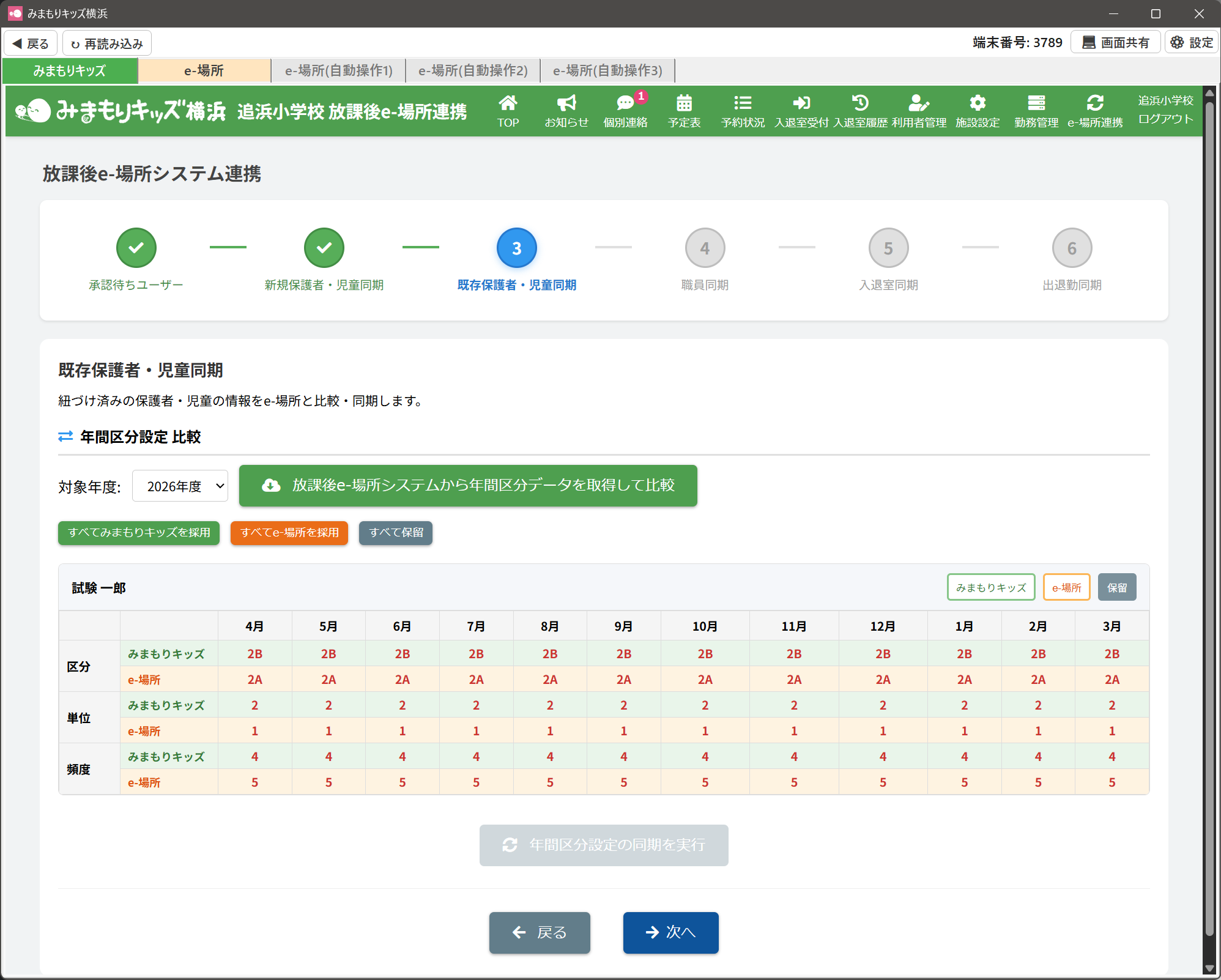Open 個別連絡 chat bubble icon
Image resolution: width=1221 pixels, height=980 pixels.
pos(625,110)
